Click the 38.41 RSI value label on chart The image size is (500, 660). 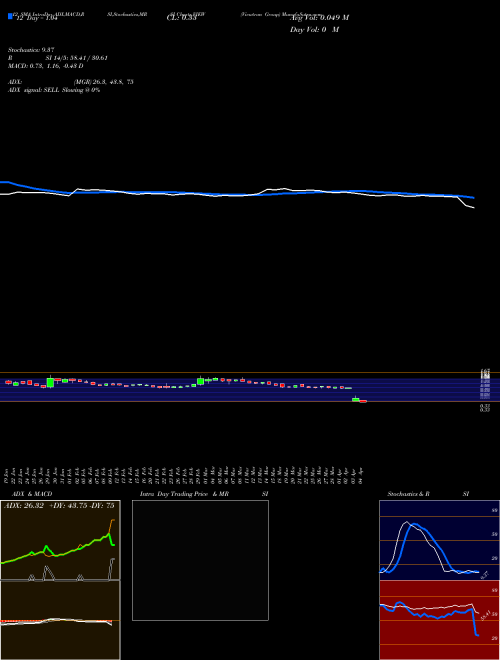pos(485,615)
